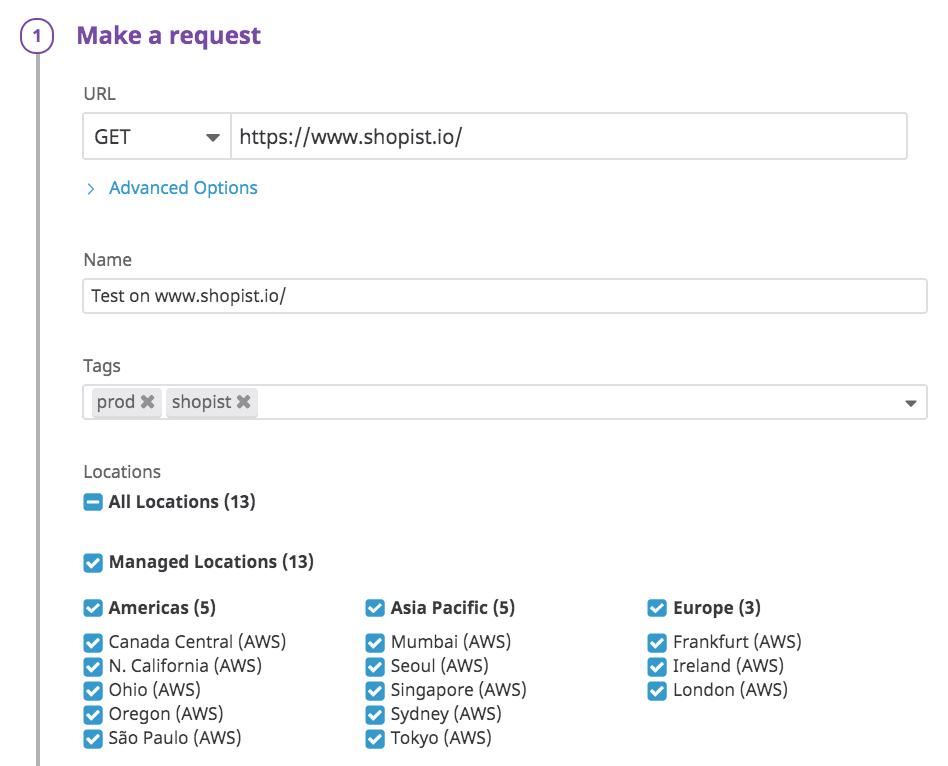Screen dimensions: 948x766
Task: Uncheck the Asia Pacific group checkbox
Action: (x=375, y=608)
